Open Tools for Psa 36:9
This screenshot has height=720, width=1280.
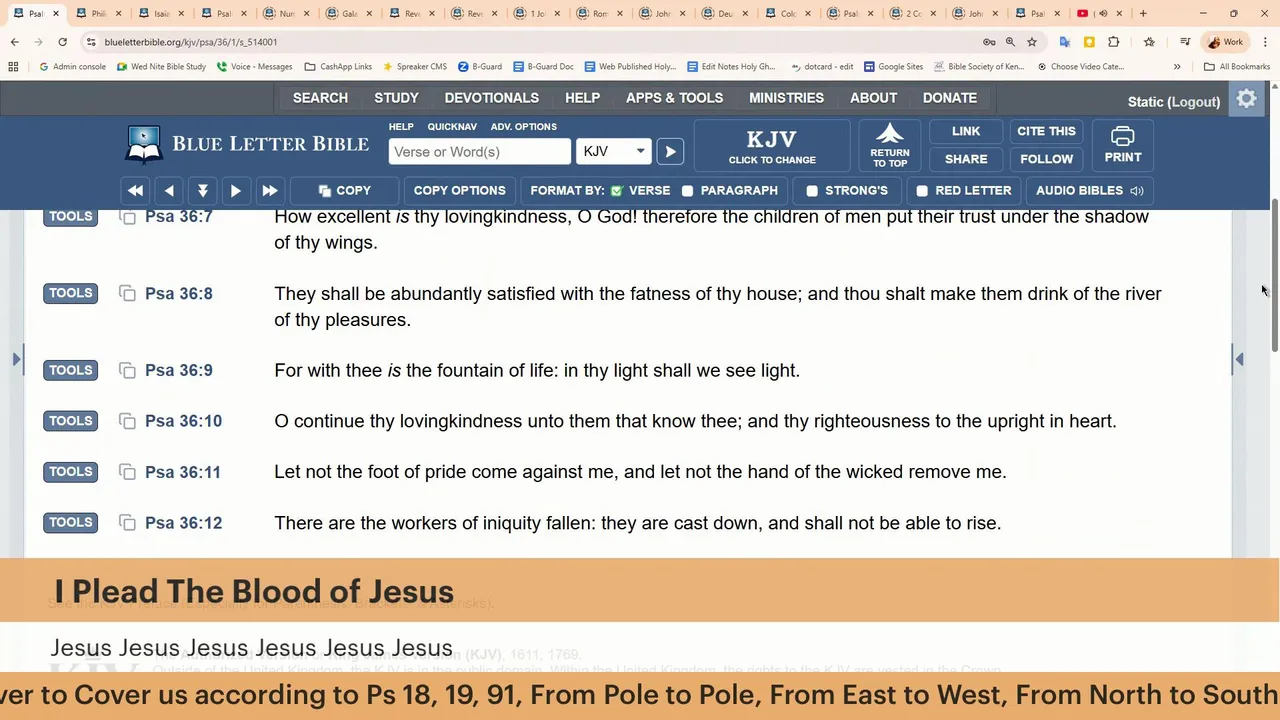70,370
